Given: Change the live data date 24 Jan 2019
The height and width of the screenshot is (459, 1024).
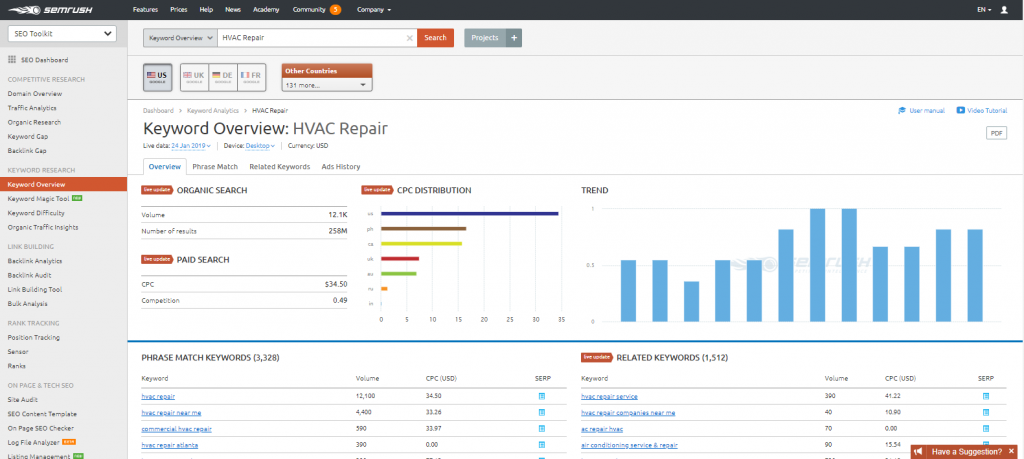Looking at the screenshot, I should pos(191,146).
